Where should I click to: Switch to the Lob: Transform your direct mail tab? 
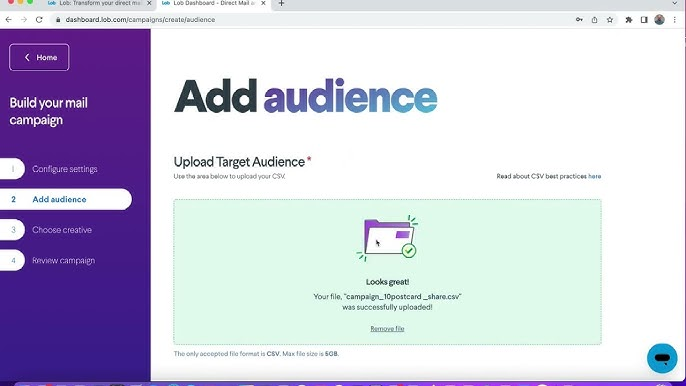pos(100,4)
